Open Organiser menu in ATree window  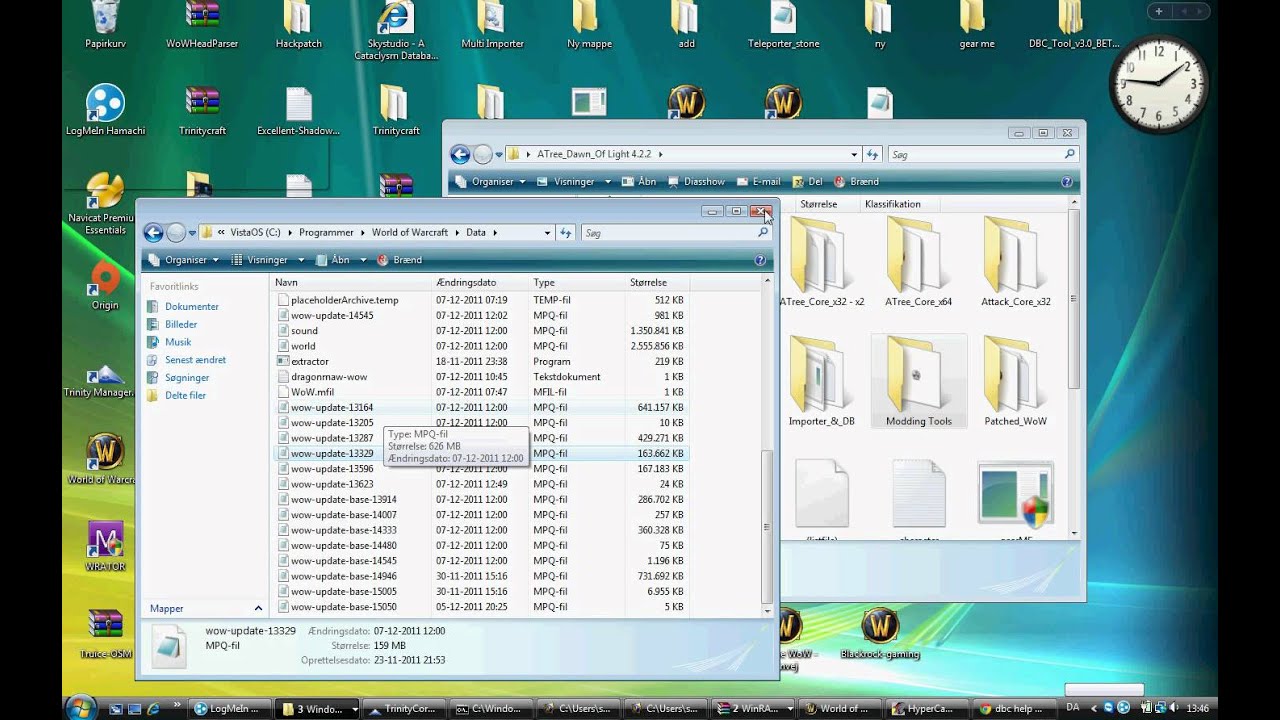coord(492,182)
